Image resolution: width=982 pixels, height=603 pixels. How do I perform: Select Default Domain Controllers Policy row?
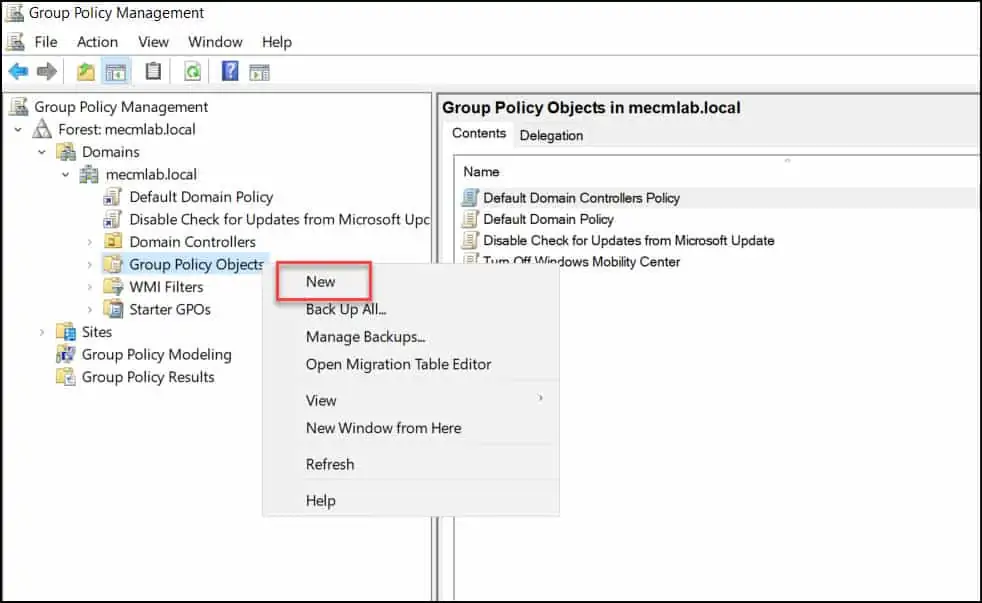720,198
